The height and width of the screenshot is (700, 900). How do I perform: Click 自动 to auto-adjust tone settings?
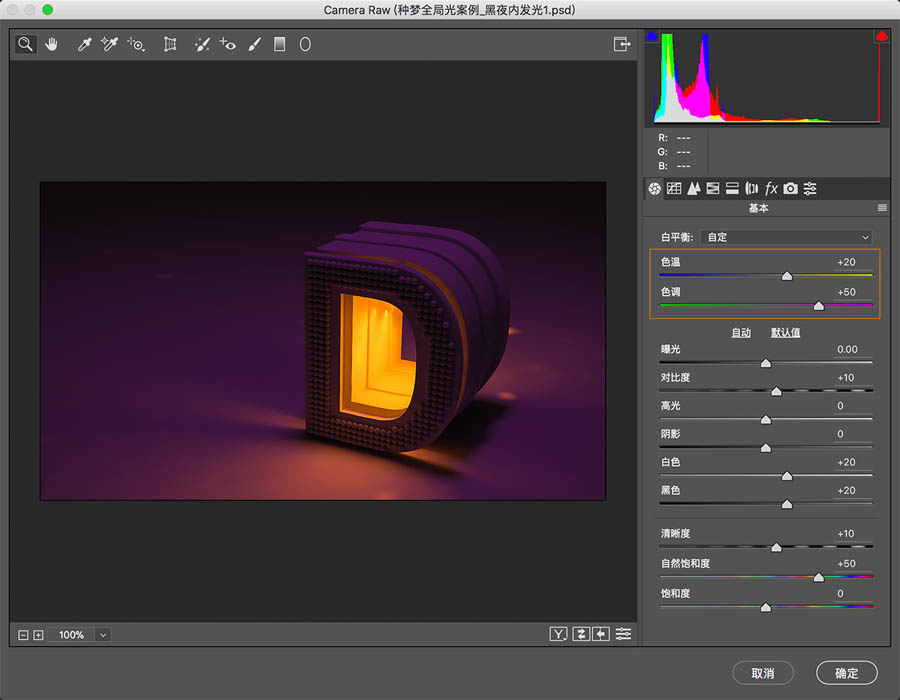tap(740, 332)
